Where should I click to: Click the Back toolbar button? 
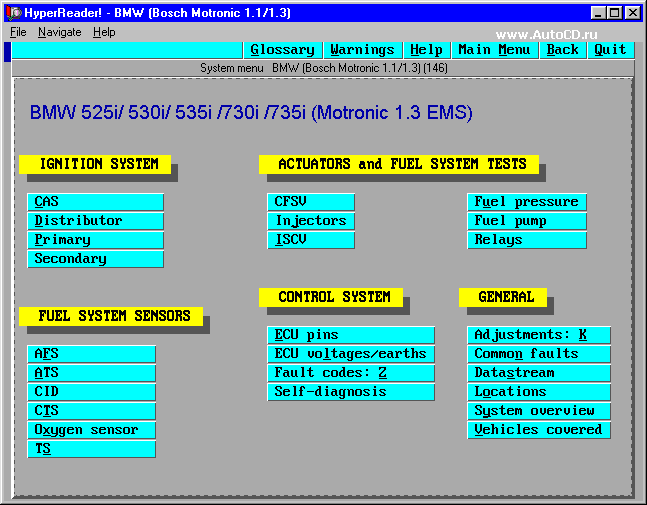coord(563,50)
